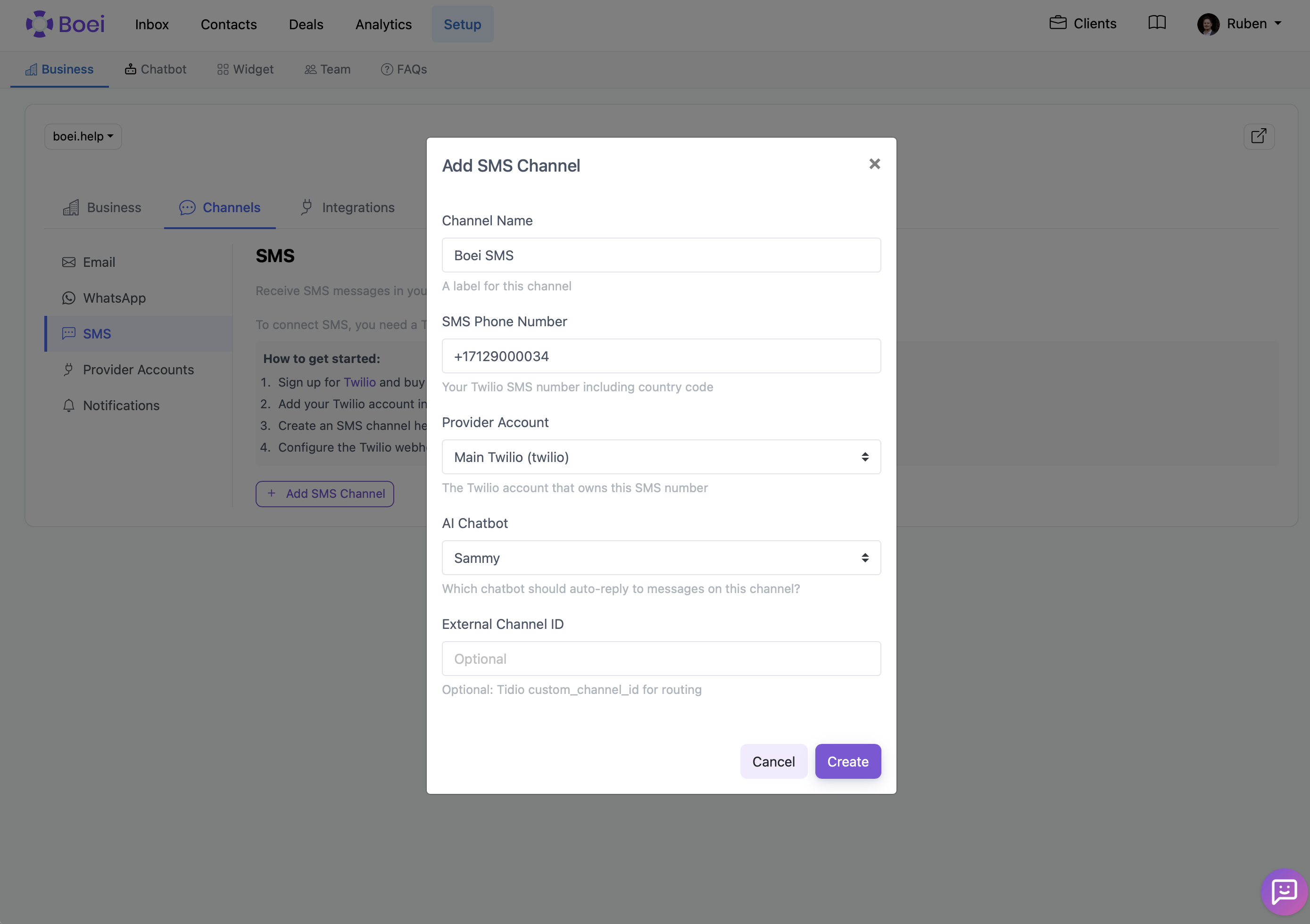Open the documentation book icon
Image resolution: width=1310 pixels, height=924 pixels.
[x=1157, y=23]
